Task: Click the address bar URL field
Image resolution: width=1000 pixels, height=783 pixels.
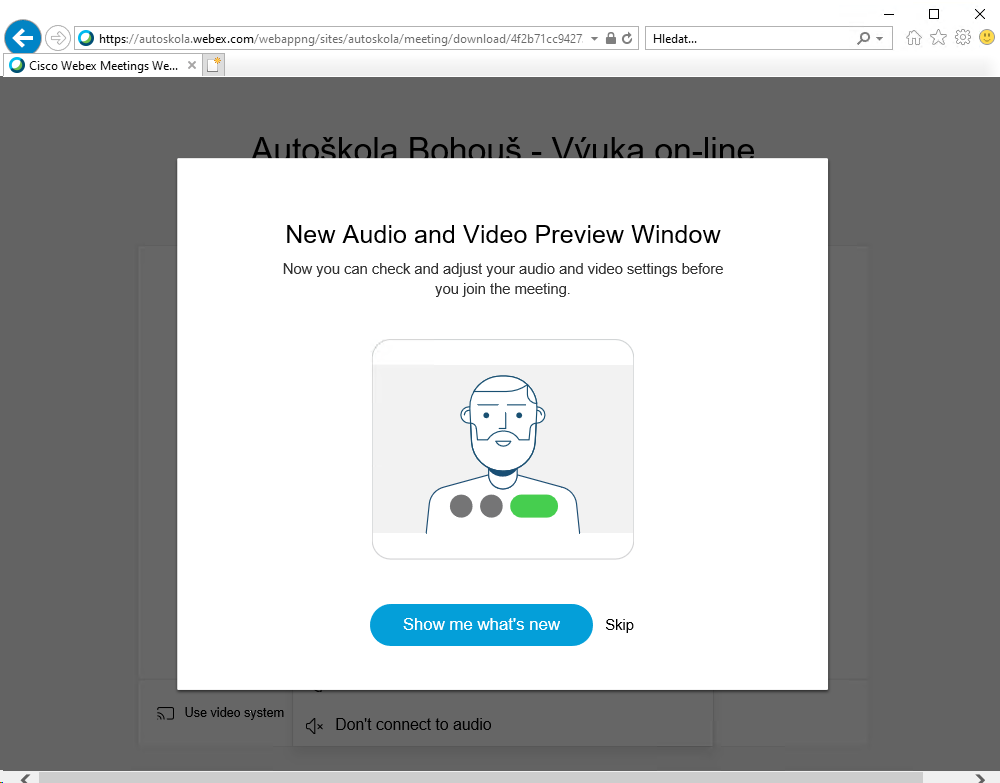Action: pyautogui.click(x=341, y=39)
